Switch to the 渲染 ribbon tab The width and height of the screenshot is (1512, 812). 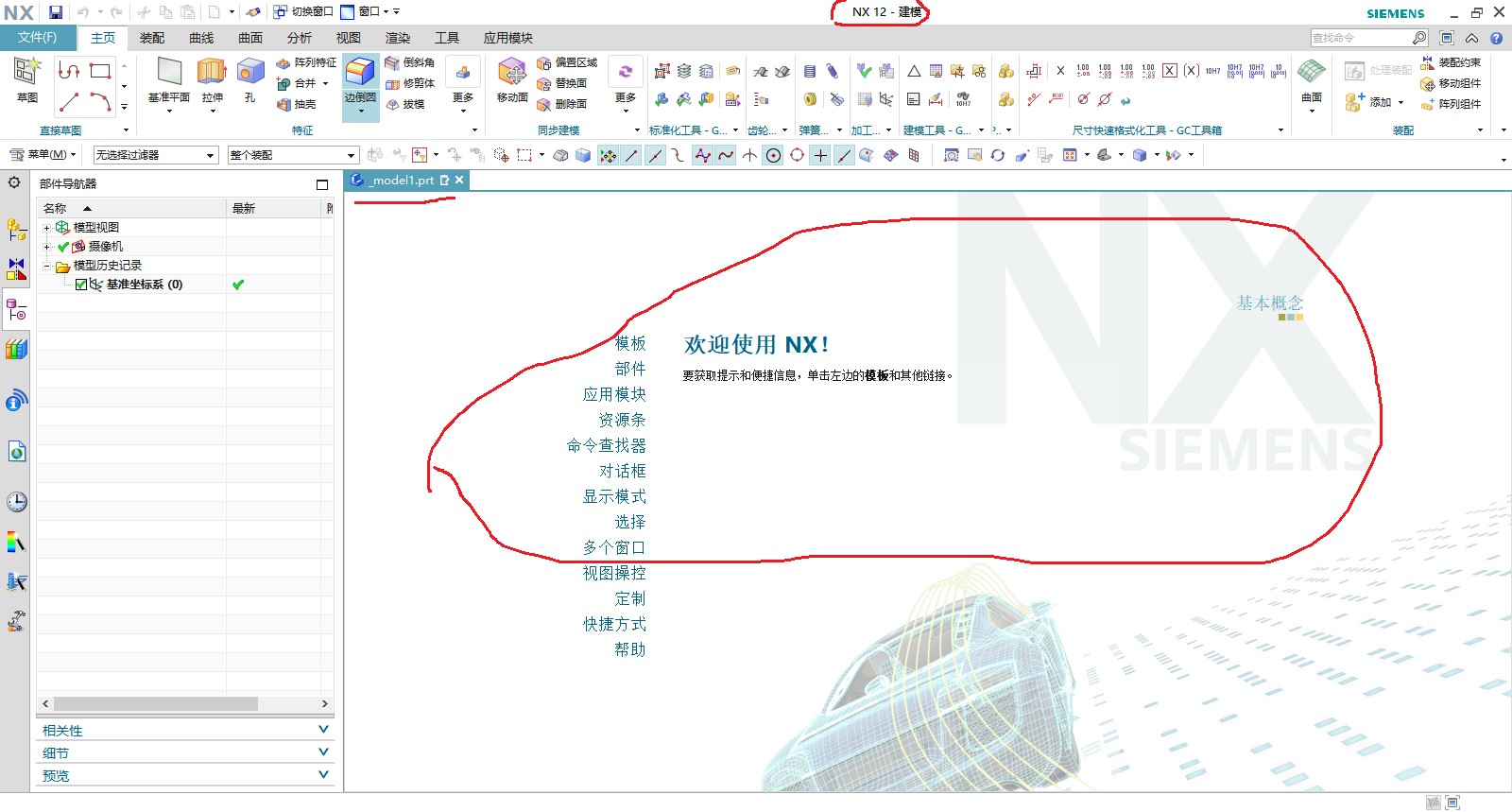click(398, 38)
